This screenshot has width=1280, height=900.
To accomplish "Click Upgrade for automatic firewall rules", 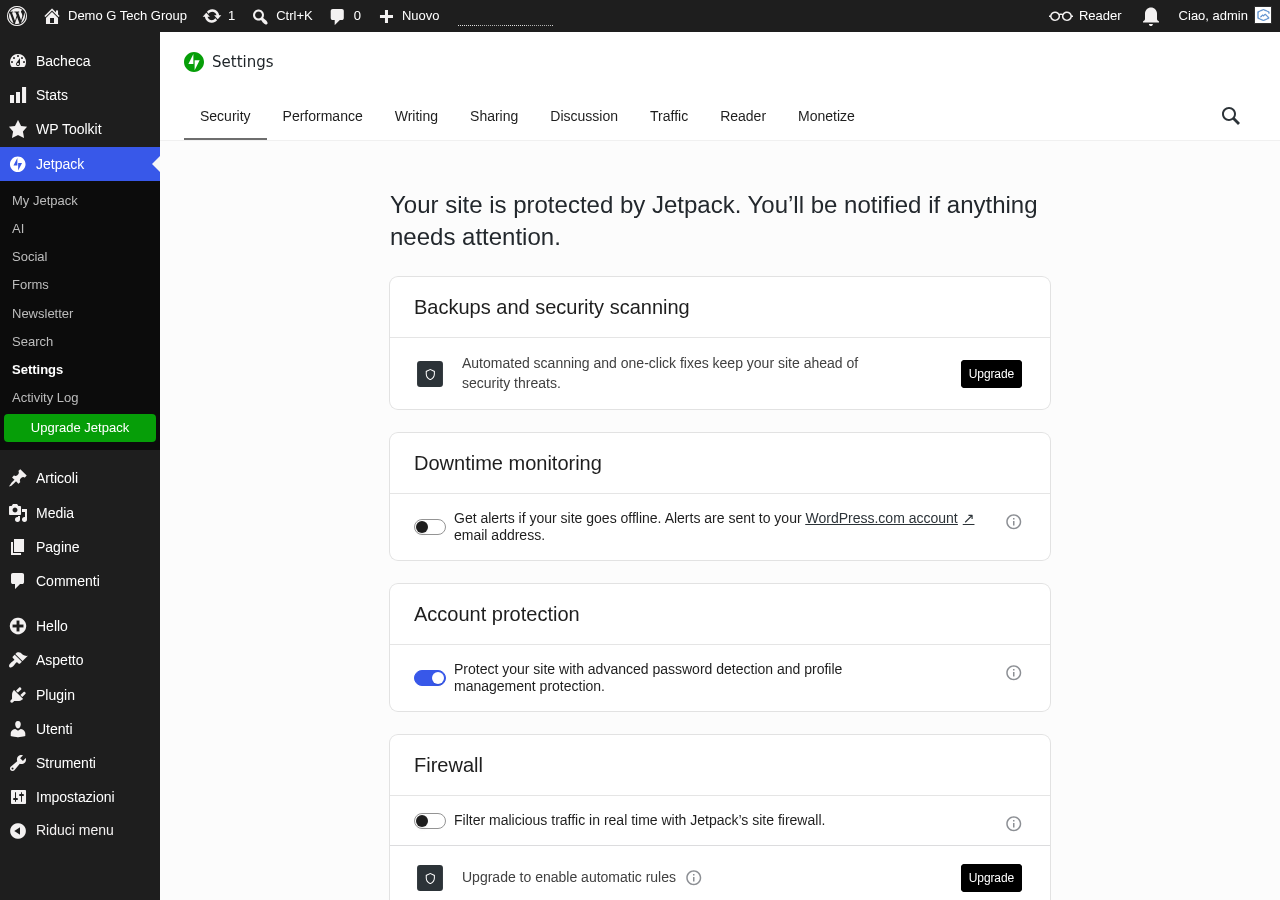I will [x=991, y=878].
